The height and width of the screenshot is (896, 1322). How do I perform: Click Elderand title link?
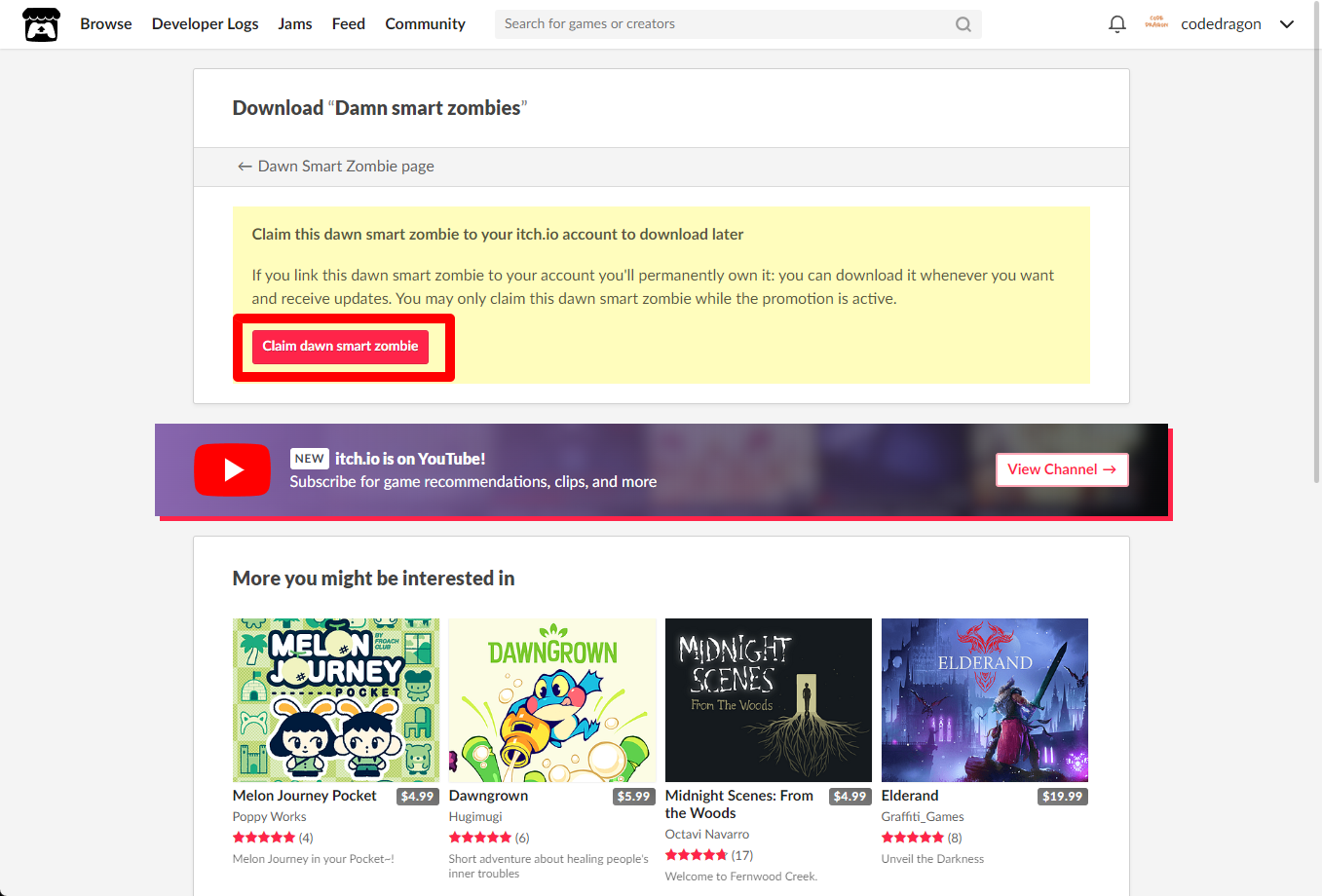point(910,796)
